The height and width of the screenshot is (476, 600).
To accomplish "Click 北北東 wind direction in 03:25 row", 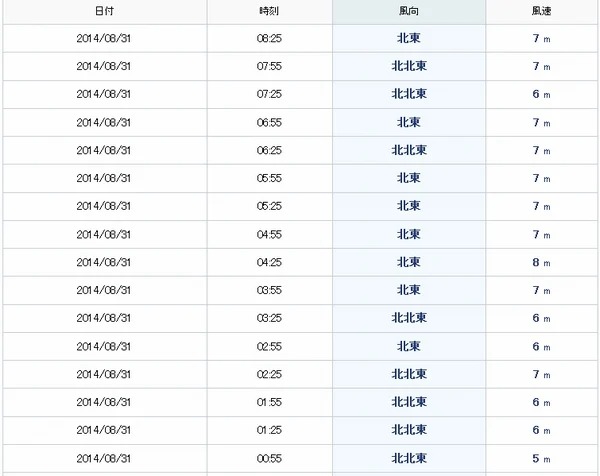I will (x=409, y=318).
